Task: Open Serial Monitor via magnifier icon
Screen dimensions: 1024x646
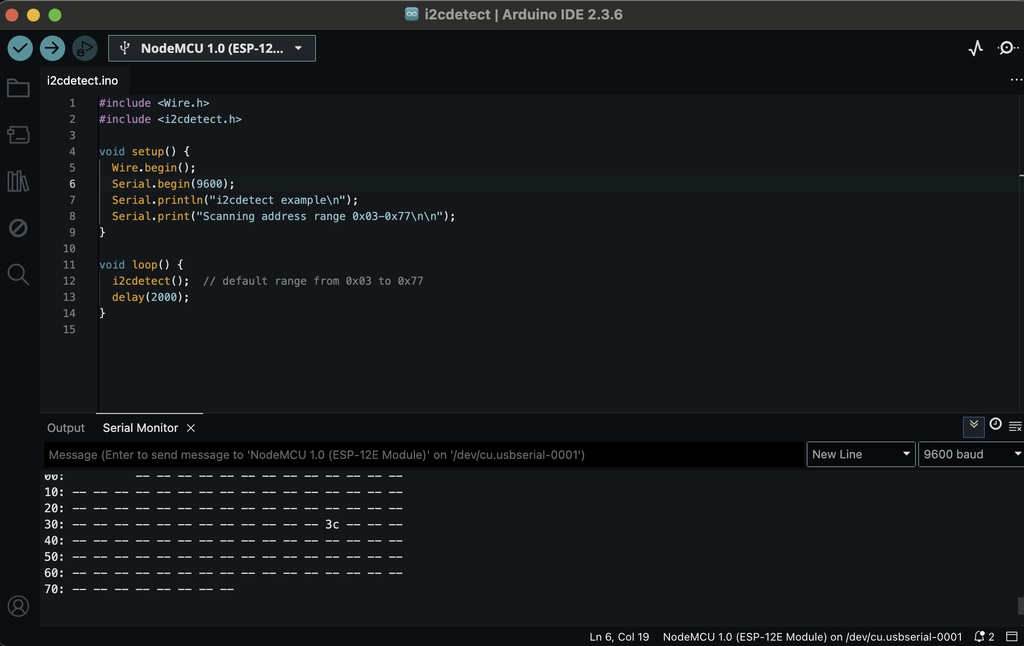Action: coord(1007,48)
